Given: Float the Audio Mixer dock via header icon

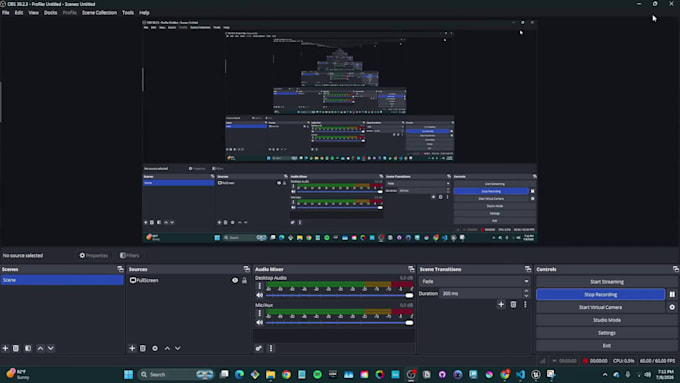Looking at the screenshot, I should pyautogui.click(x=411, y=269).
